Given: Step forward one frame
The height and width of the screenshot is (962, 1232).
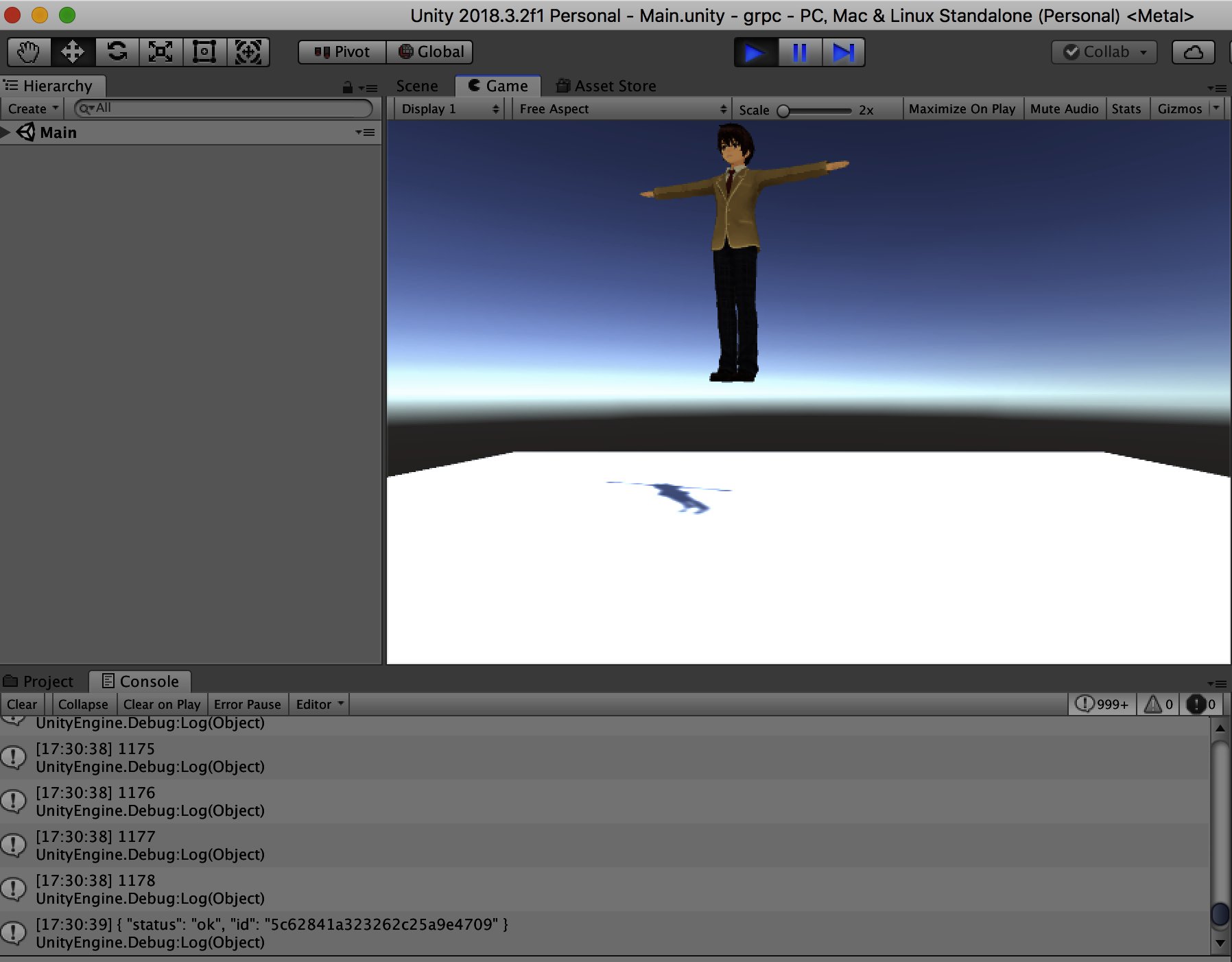Looking at the screenshot, I should [843, 52].
